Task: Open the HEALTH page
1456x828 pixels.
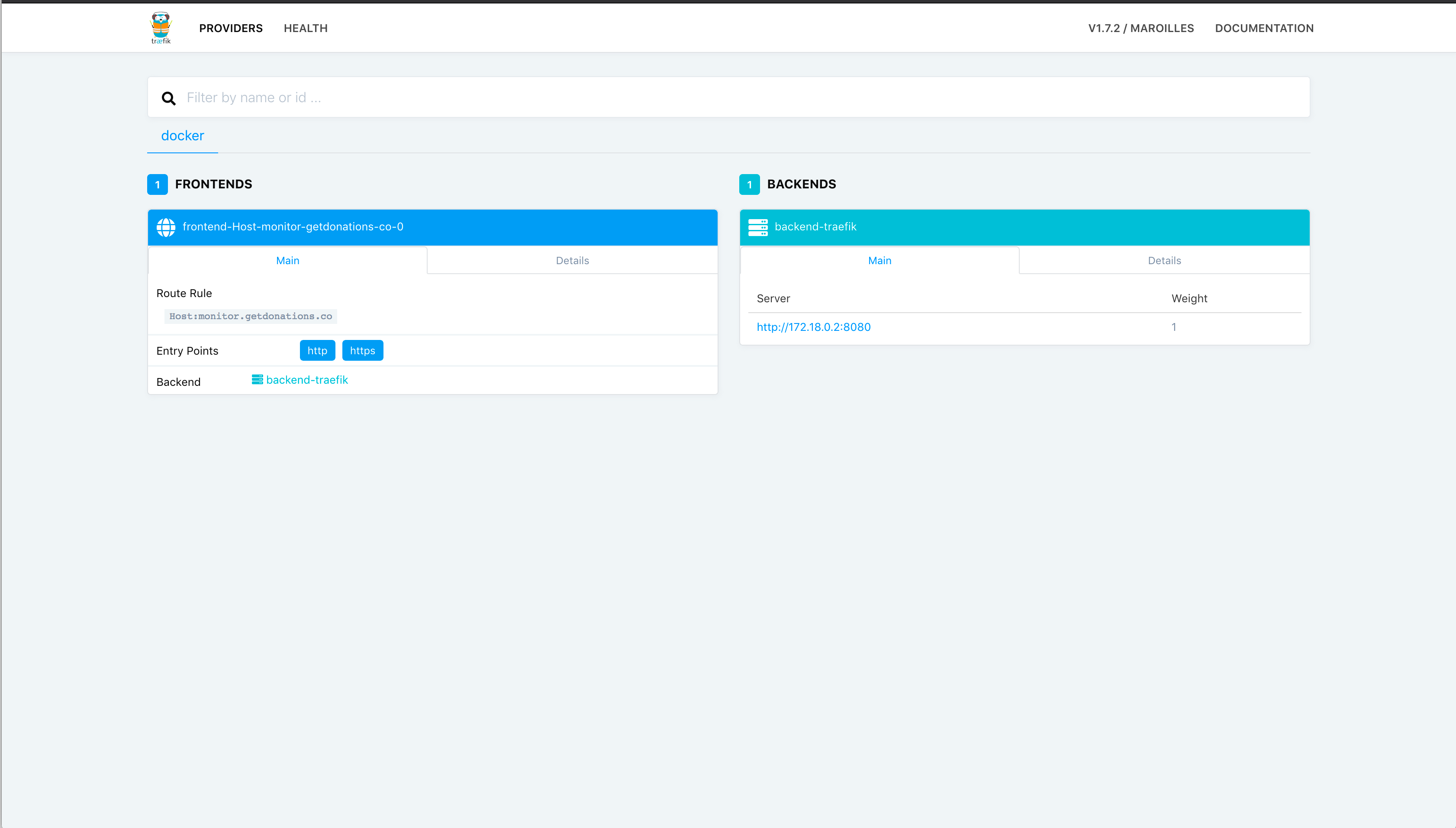Action: [x=305, y=28]
